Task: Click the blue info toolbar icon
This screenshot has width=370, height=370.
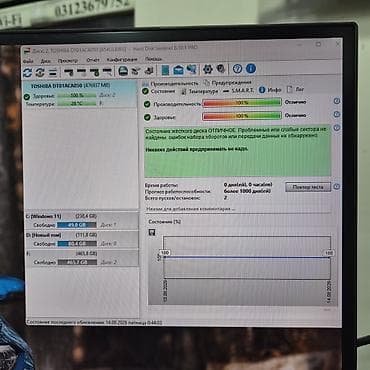Action: pos(251,69)
